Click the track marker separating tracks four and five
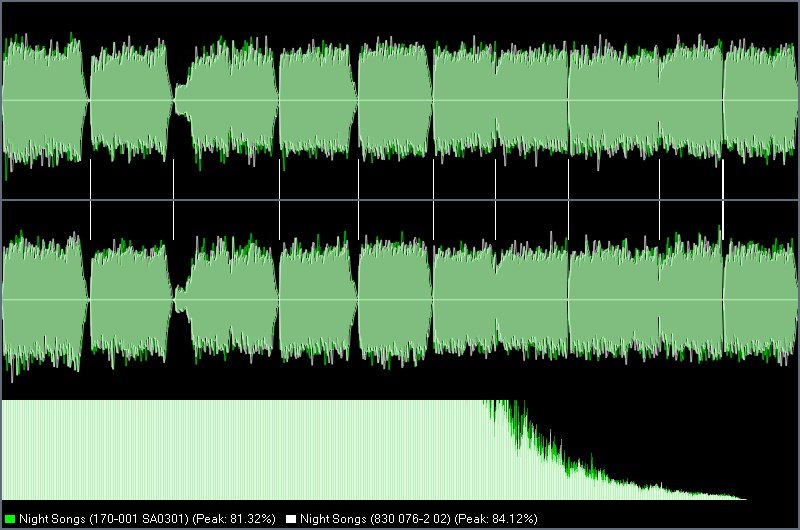This screenshot has height=530, width=800. point(358,199)
